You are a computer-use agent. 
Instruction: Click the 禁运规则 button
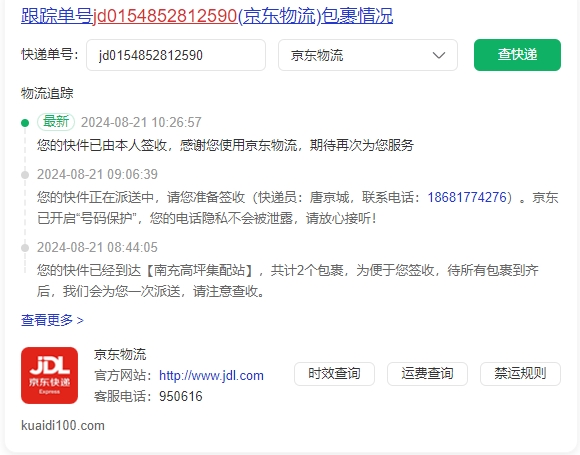pos(520,374)
